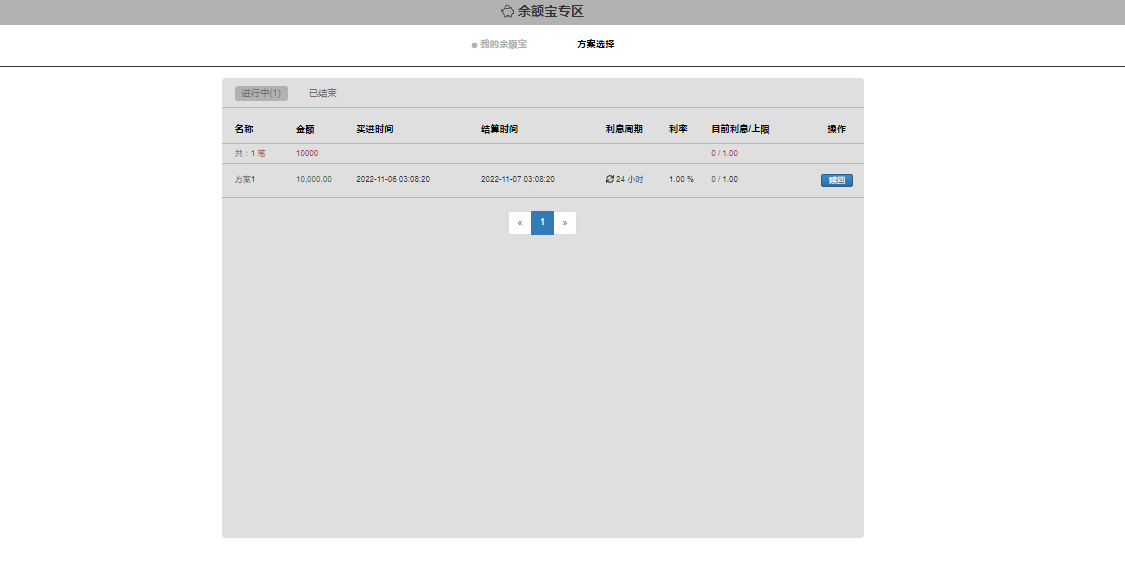Click the 余额宝专区 page title
Viewport: 1125px width, 575px height.
point(550,12)
